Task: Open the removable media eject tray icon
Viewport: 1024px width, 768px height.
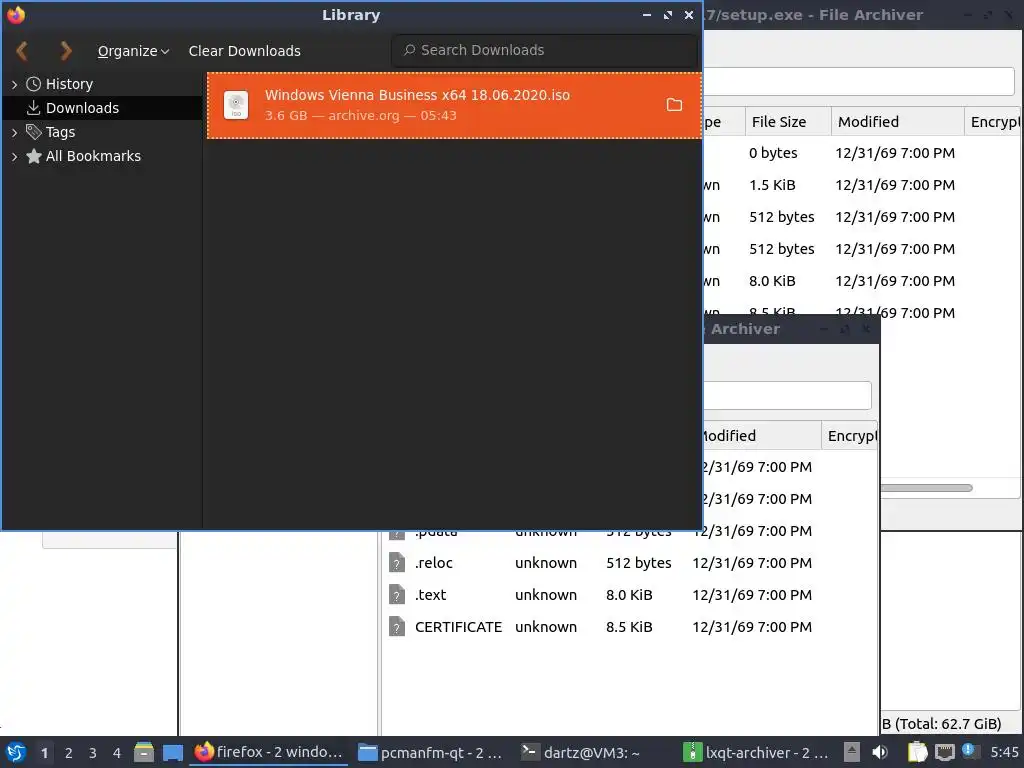Action: pos(852,752)
